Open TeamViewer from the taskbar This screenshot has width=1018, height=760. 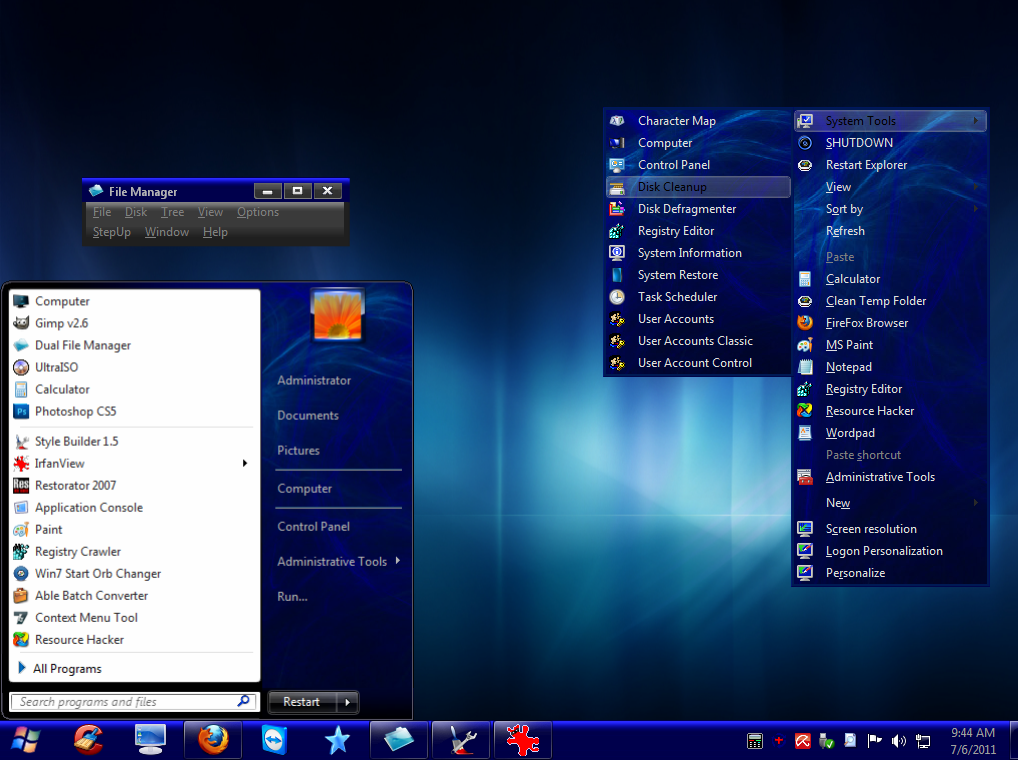[x=275, y=740]
